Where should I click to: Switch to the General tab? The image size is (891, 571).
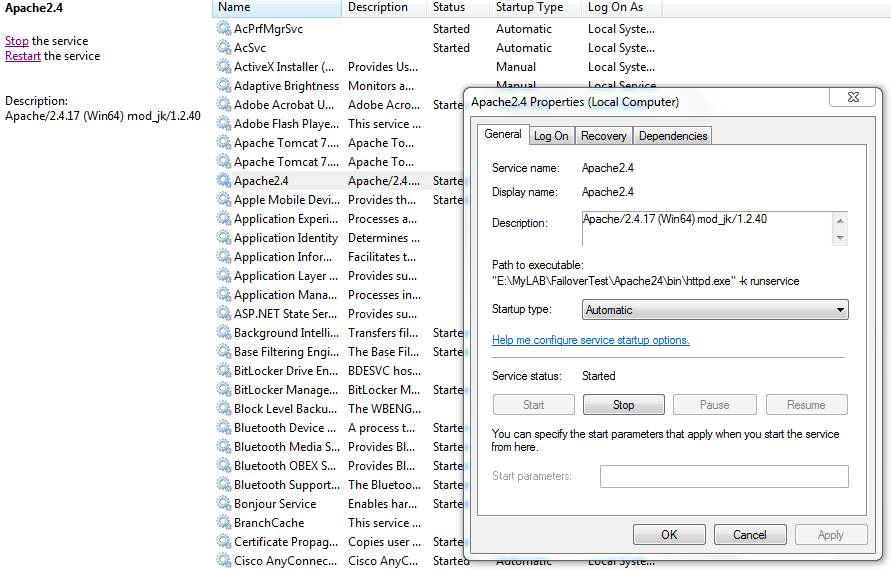(503, 134)
